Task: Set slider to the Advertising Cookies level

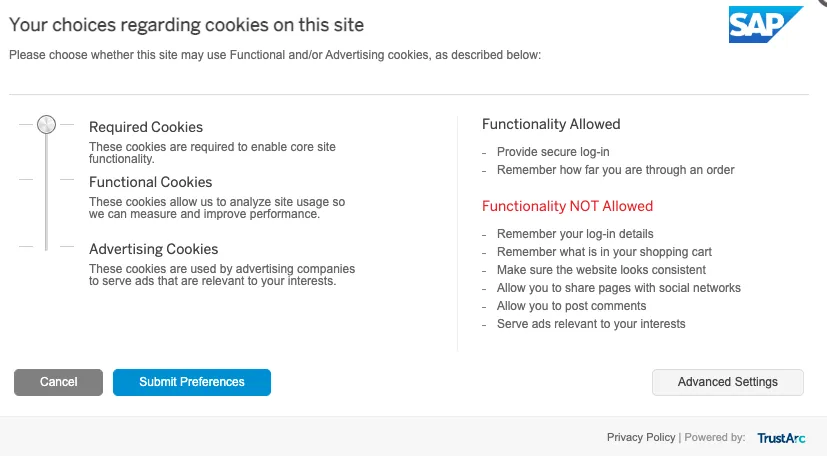Action: pos(46,246)
